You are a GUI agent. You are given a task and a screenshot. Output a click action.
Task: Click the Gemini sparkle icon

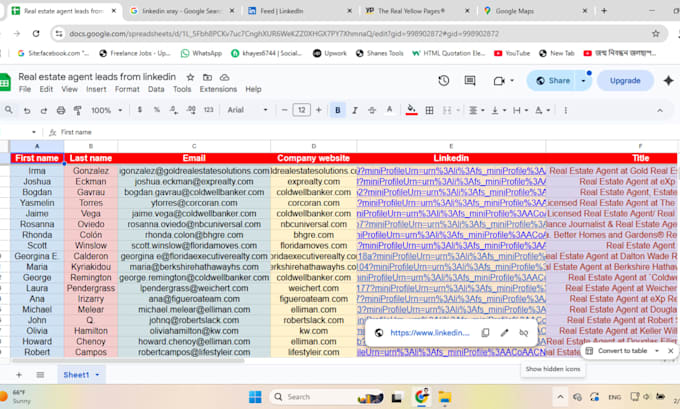(x=668, y=81)
